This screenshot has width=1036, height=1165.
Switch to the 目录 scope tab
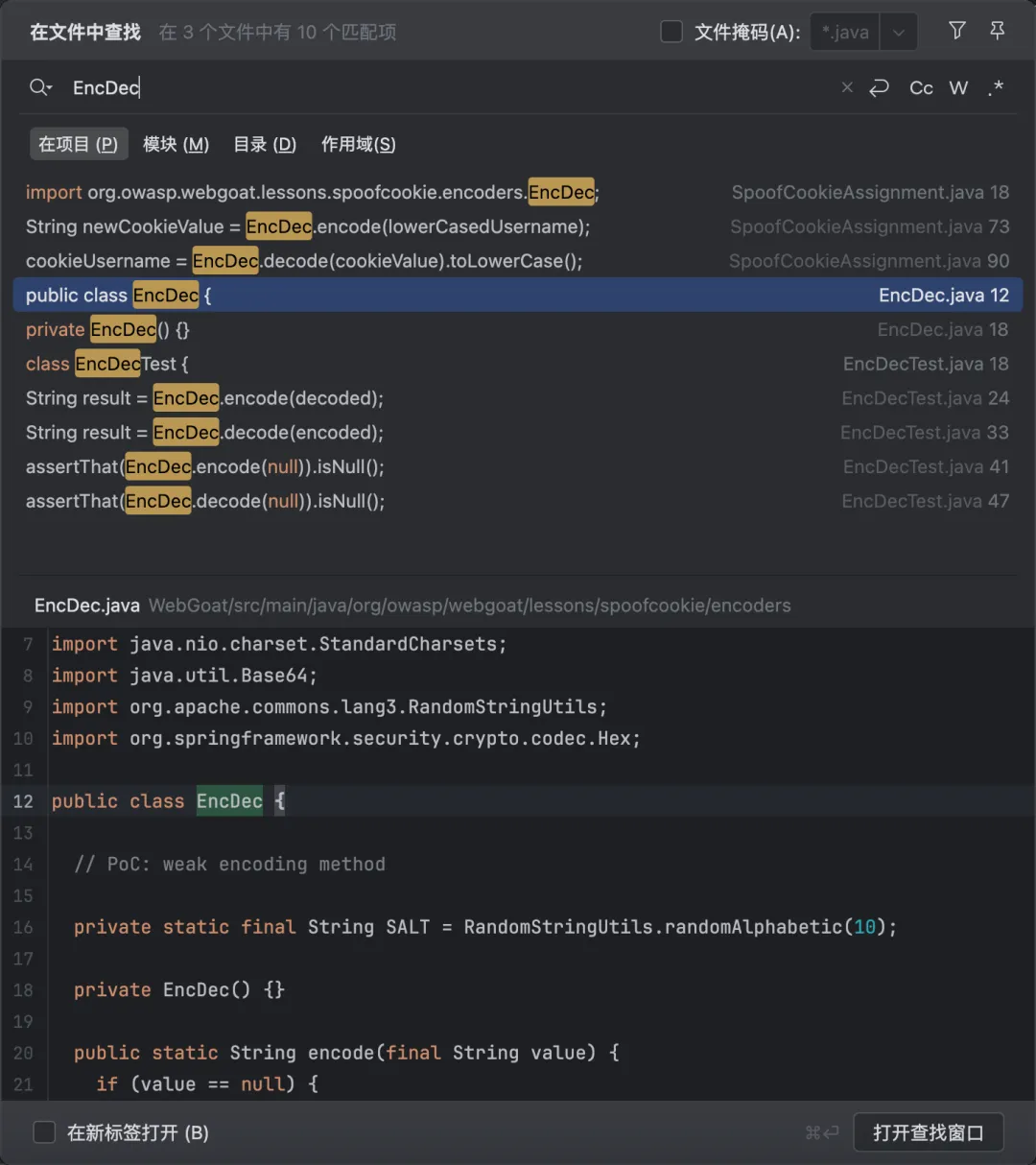265,144
